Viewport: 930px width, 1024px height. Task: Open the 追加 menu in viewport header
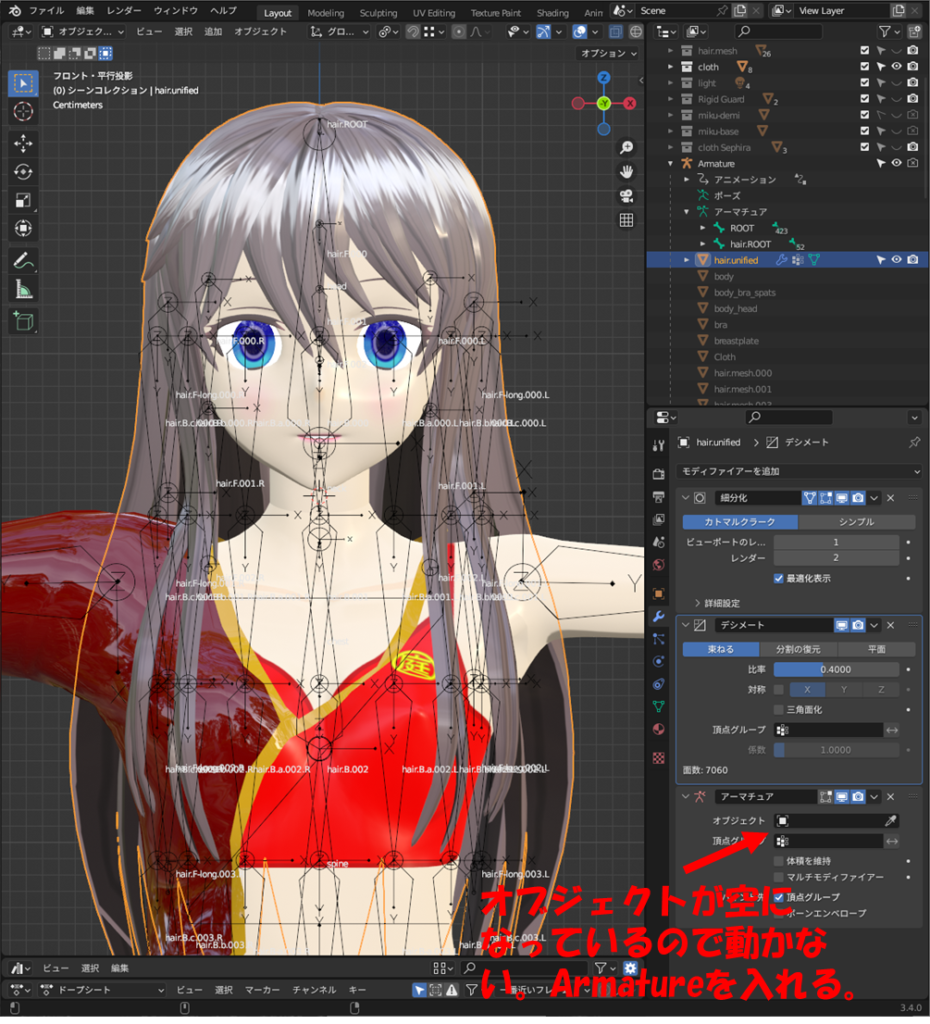tap(213, 31)
